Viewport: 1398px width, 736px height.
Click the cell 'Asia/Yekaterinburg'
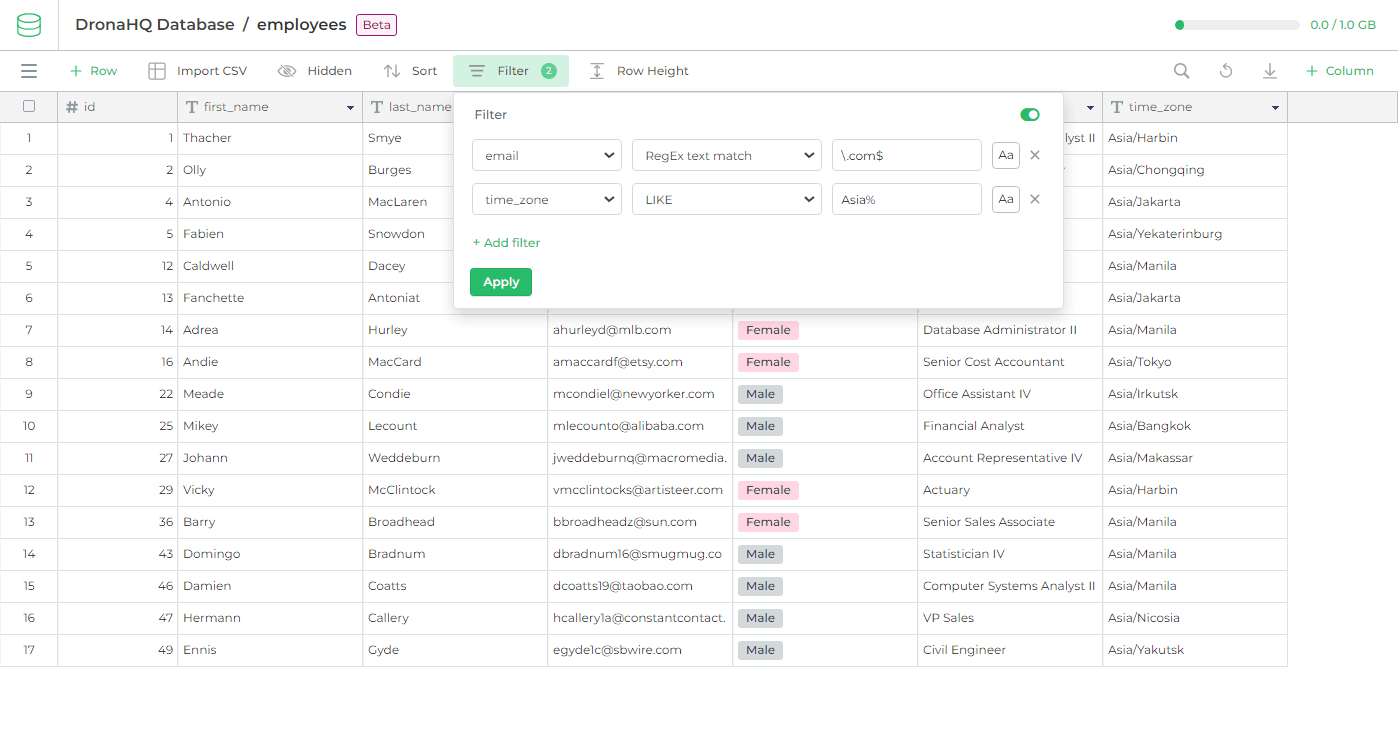pyautogui.click(x=1195, y=234)
